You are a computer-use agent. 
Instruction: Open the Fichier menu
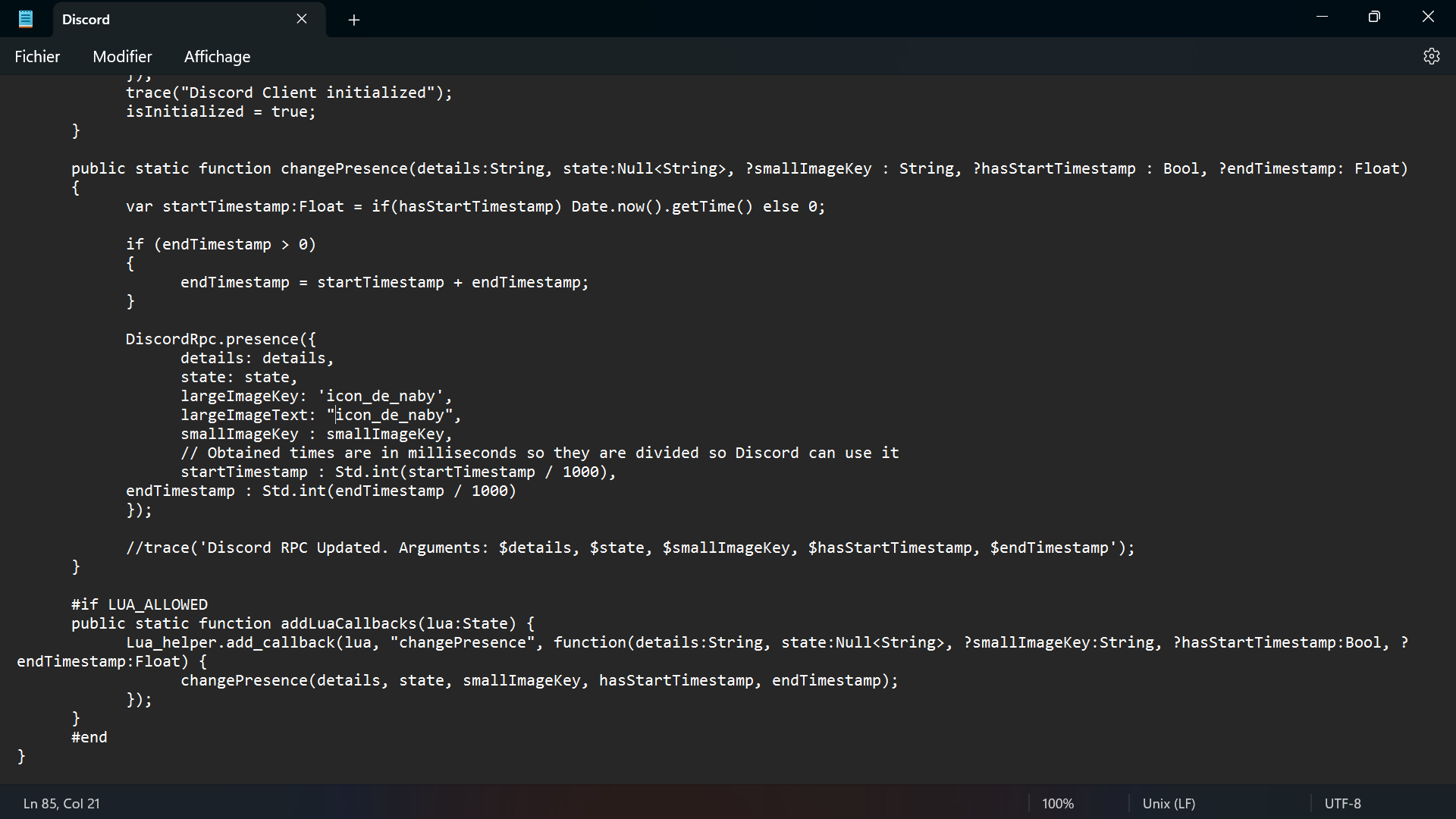pyautogui.click(x=37, y=56)
